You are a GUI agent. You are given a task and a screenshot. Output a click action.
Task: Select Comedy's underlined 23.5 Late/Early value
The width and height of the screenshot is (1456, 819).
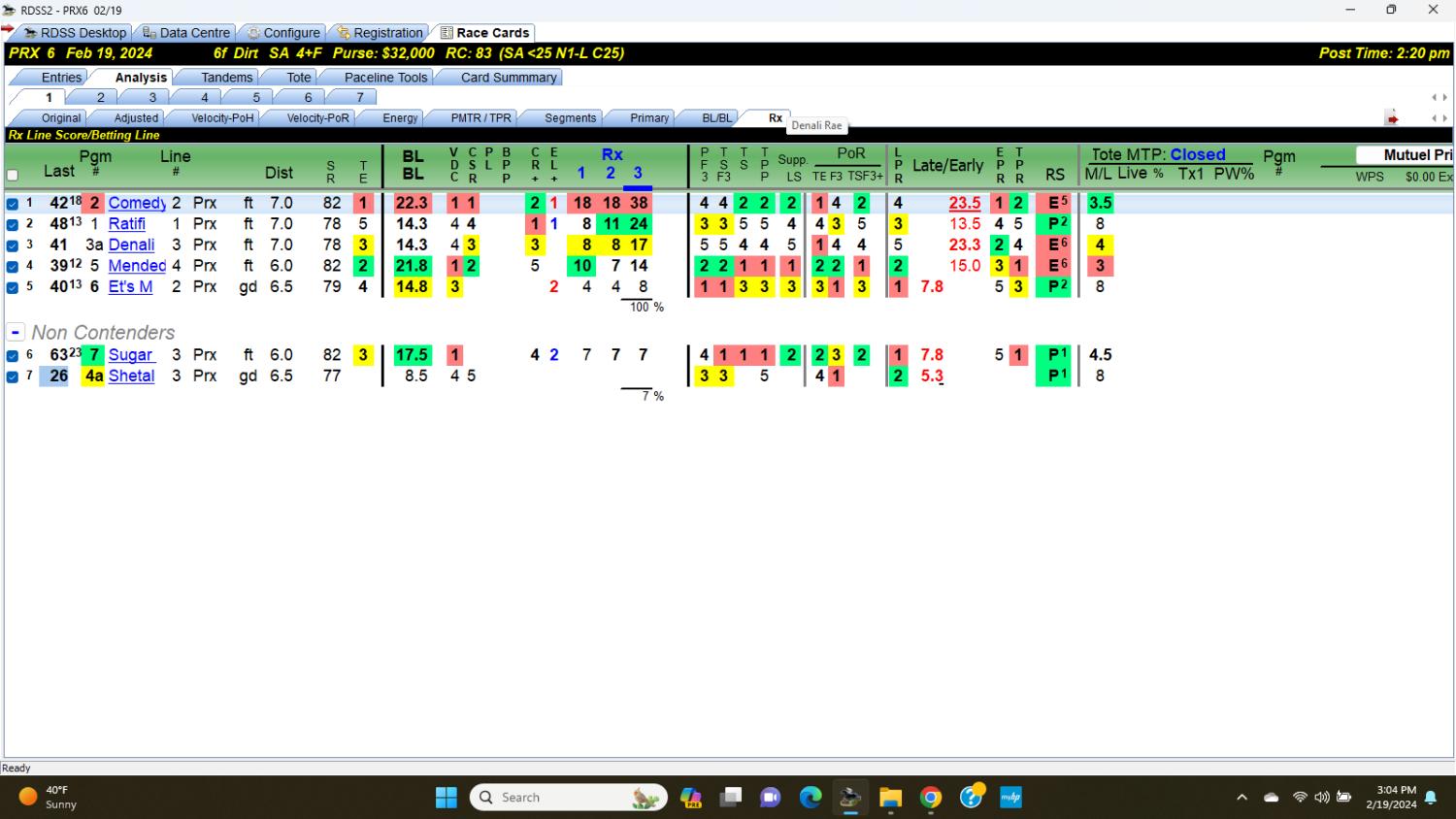(965, 203)
